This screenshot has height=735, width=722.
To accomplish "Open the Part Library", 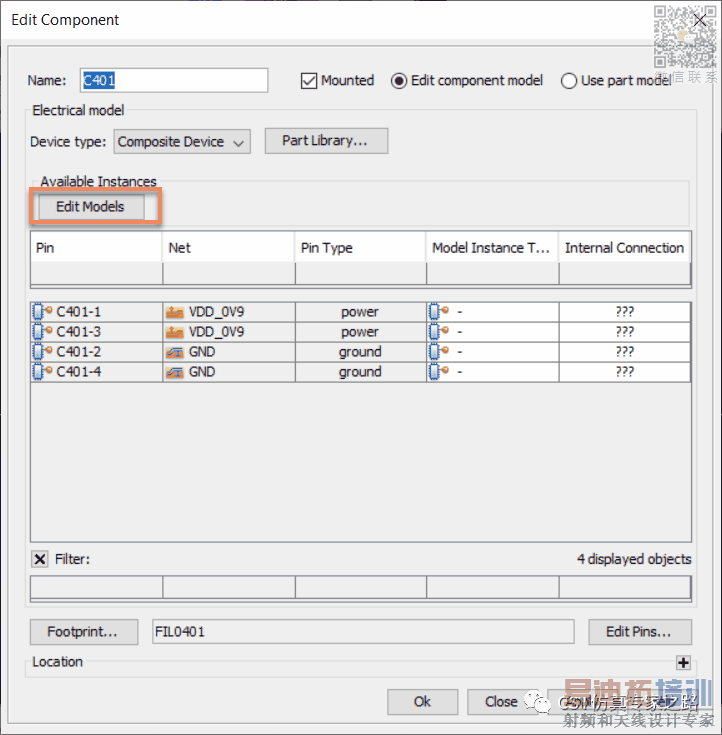I will tap(326, 141).
